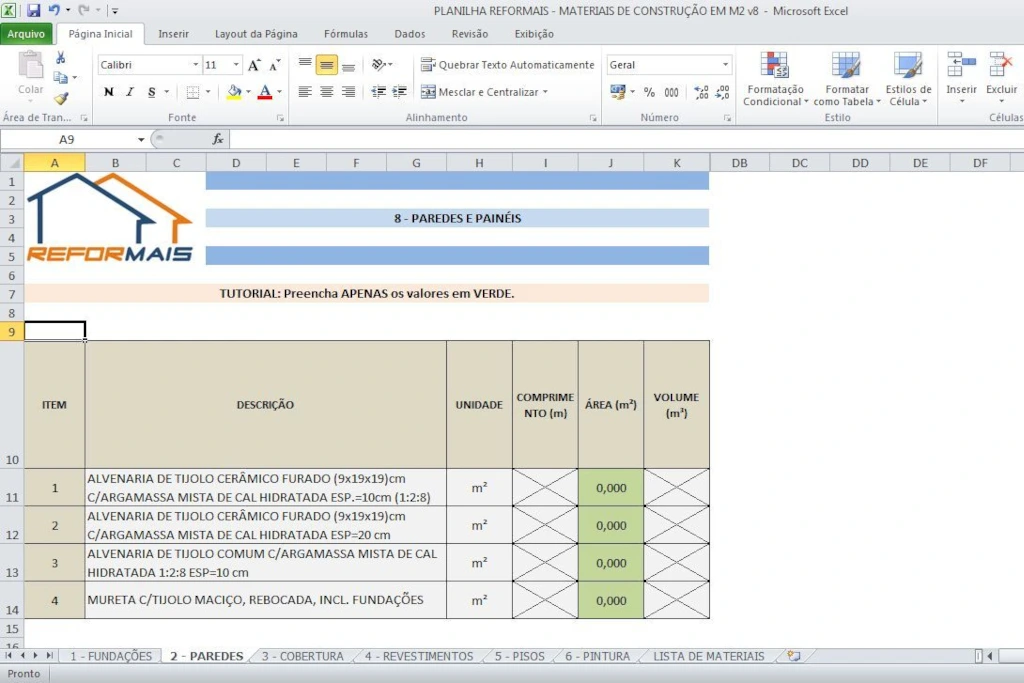Open the Name Box dropdown arrow

[x=141, y=139]
